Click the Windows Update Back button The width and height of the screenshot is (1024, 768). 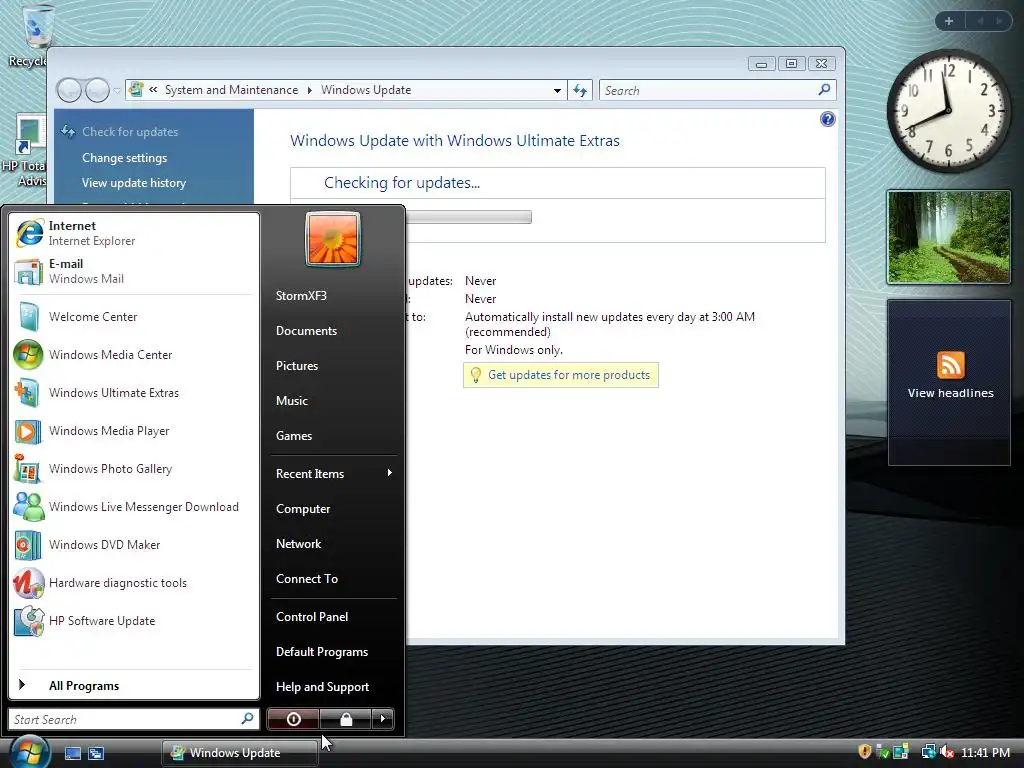(x=69, y=90)
